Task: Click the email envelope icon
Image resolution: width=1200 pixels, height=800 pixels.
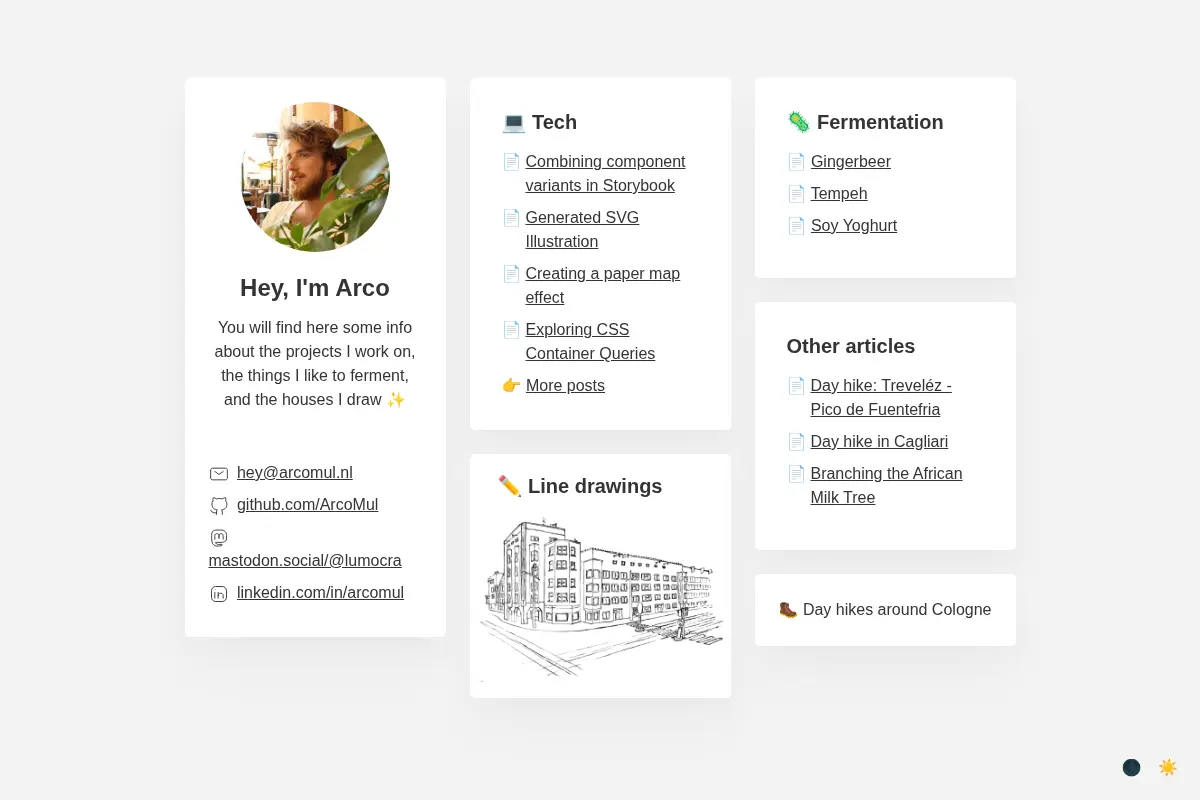Action: (219, 474)
